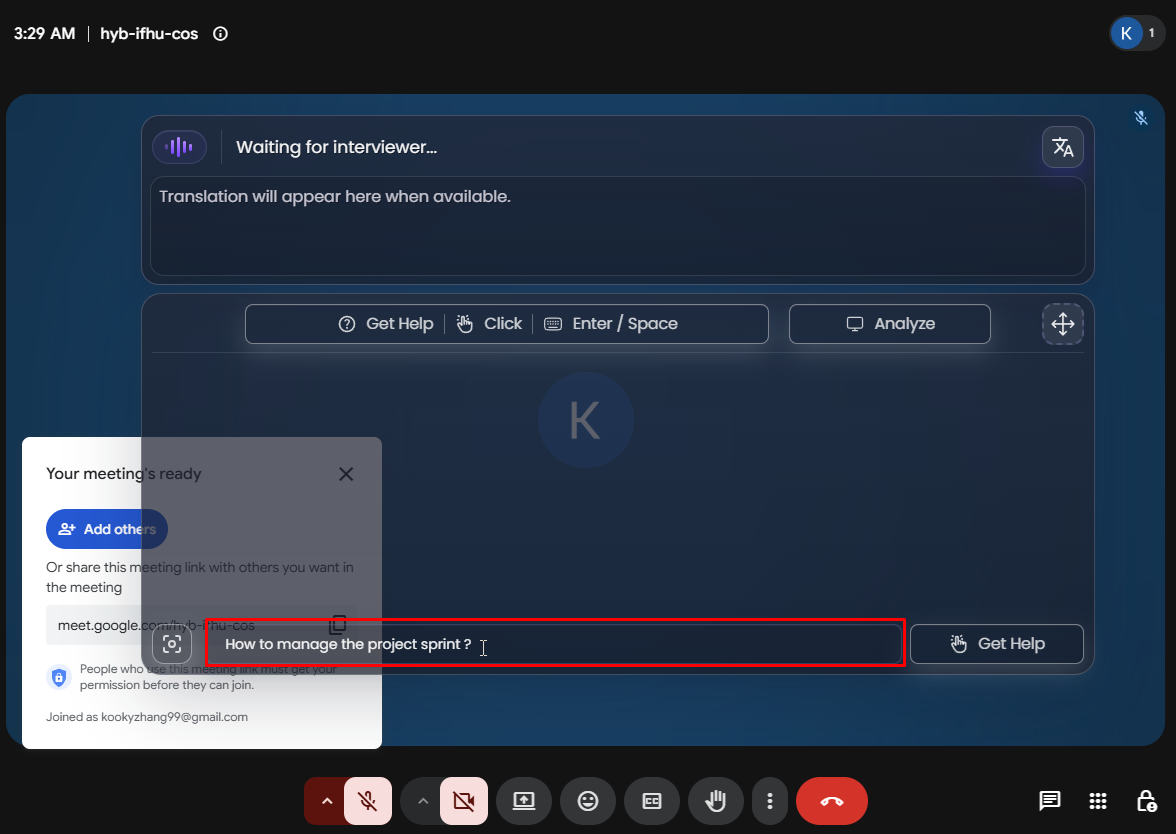Open the emoji reactions button
The width and height of the screenshot is (1176, 834).
pos(588,801)
